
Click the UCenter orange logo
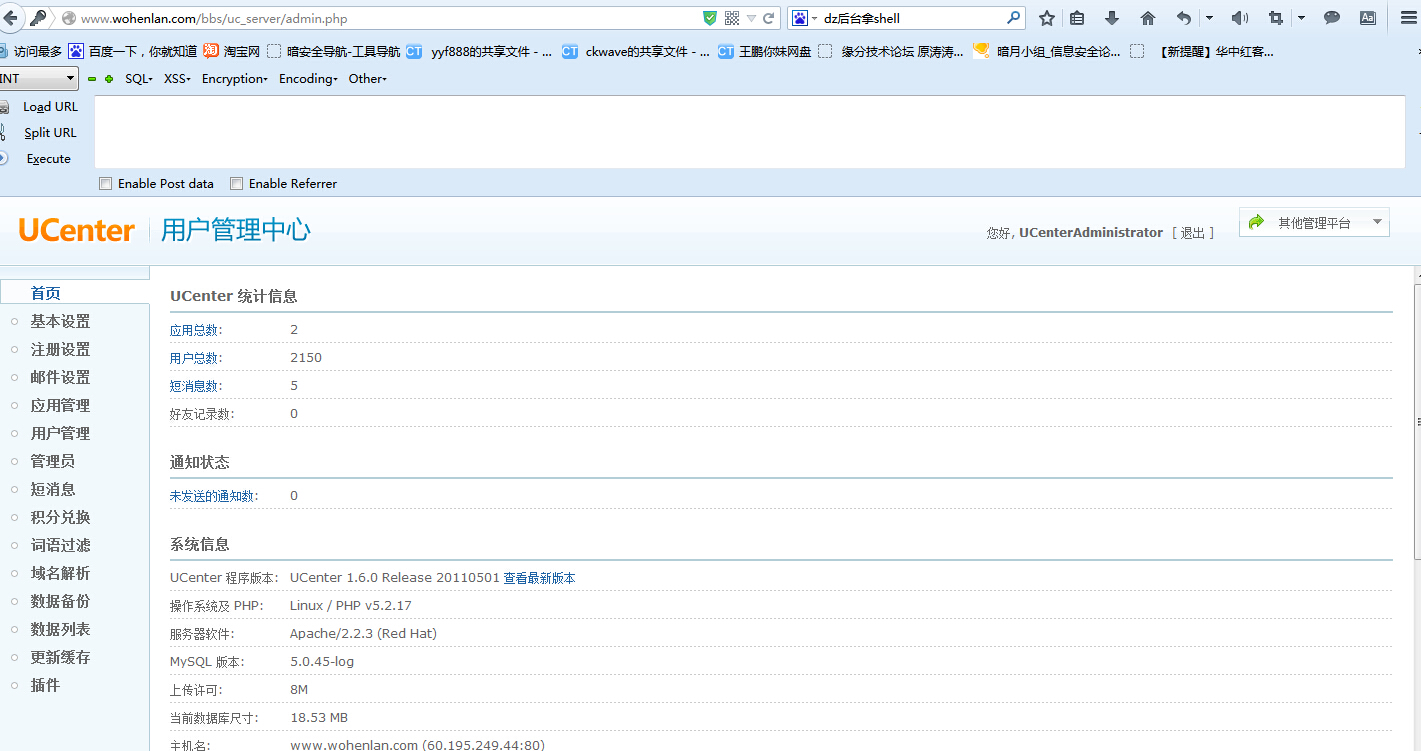76,230
